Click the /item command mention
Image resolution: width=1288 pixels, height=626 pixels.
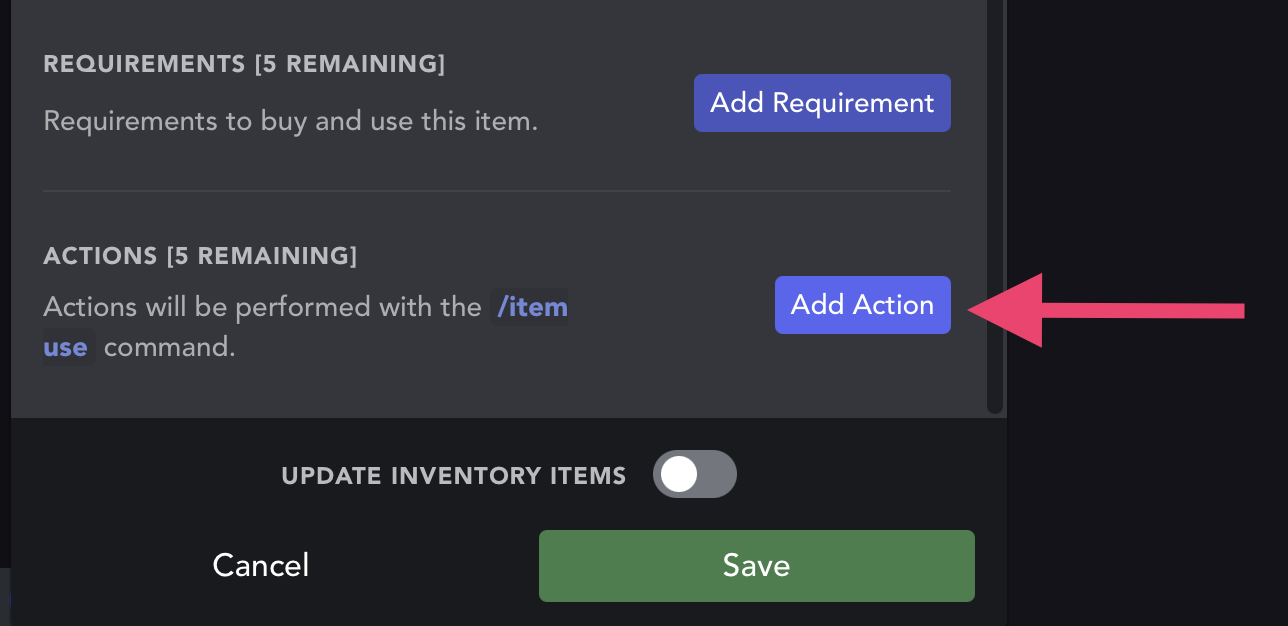(x=532, y=307)
